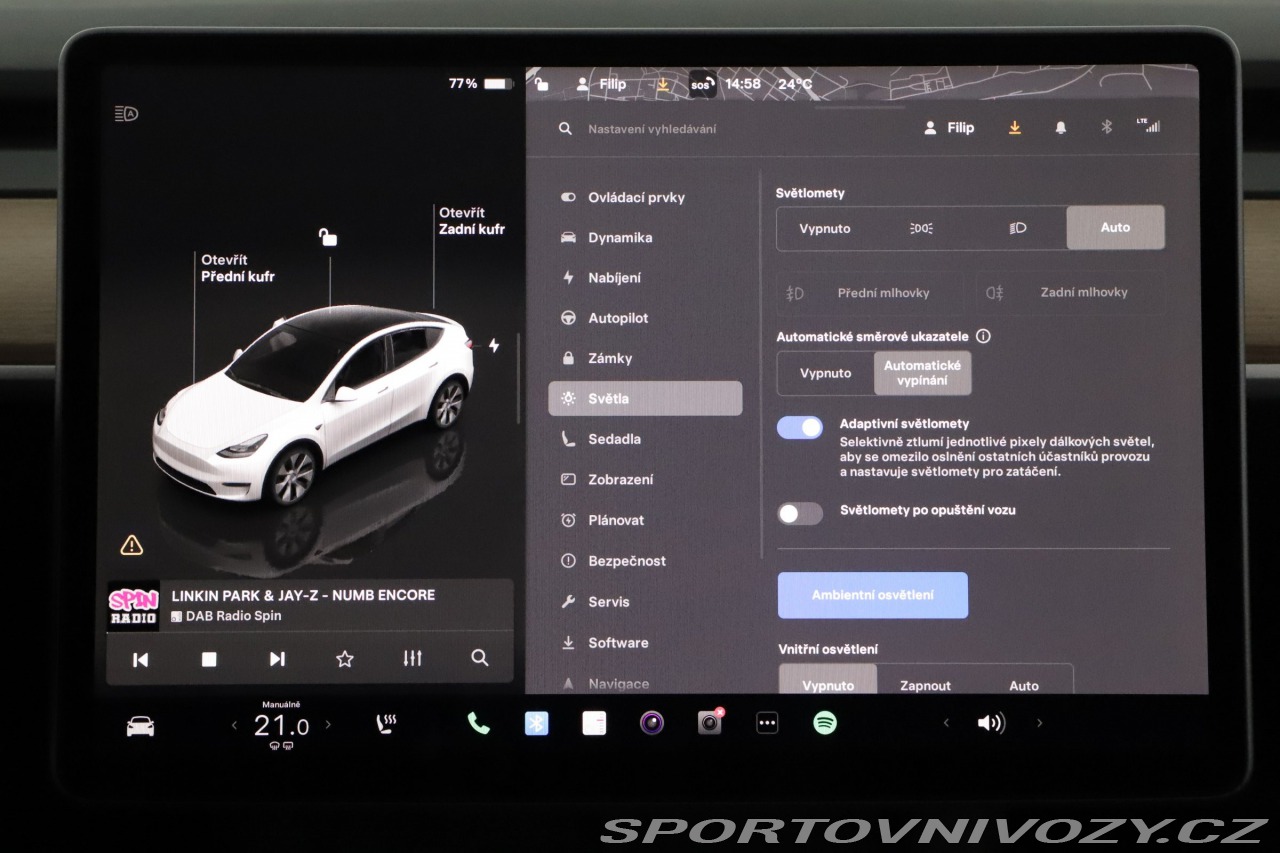The image size is (1280, 853).
Task: Open the dashcam icon with red badge
Action: [x=710, y=722]
